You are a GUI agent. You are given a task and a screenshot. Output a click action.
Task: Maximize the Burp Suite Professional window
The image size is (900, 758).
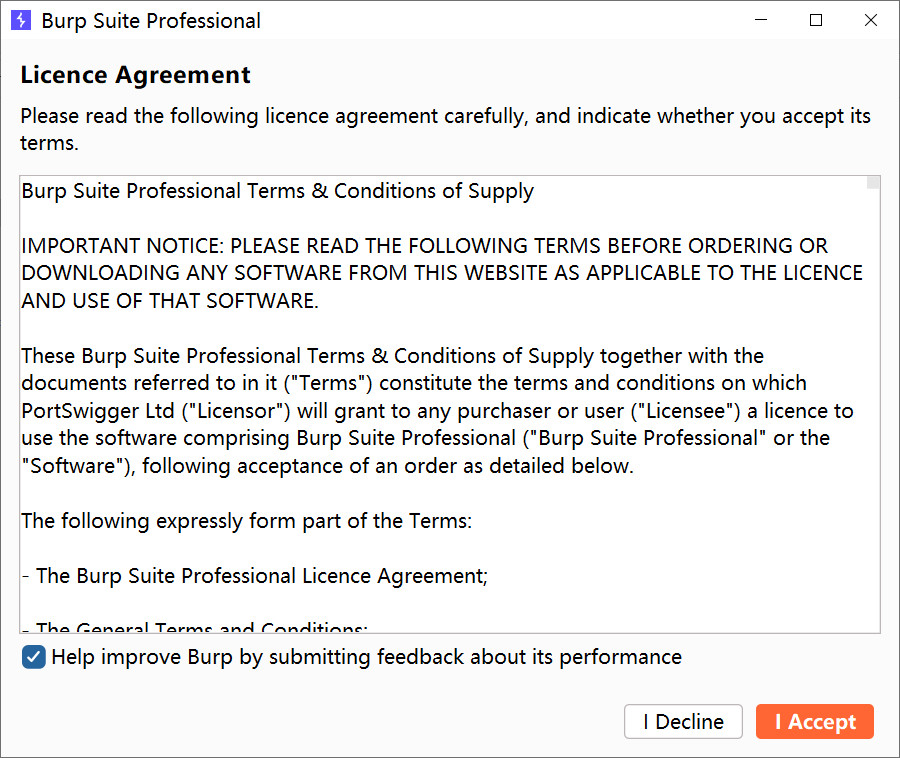click(816, 20)
